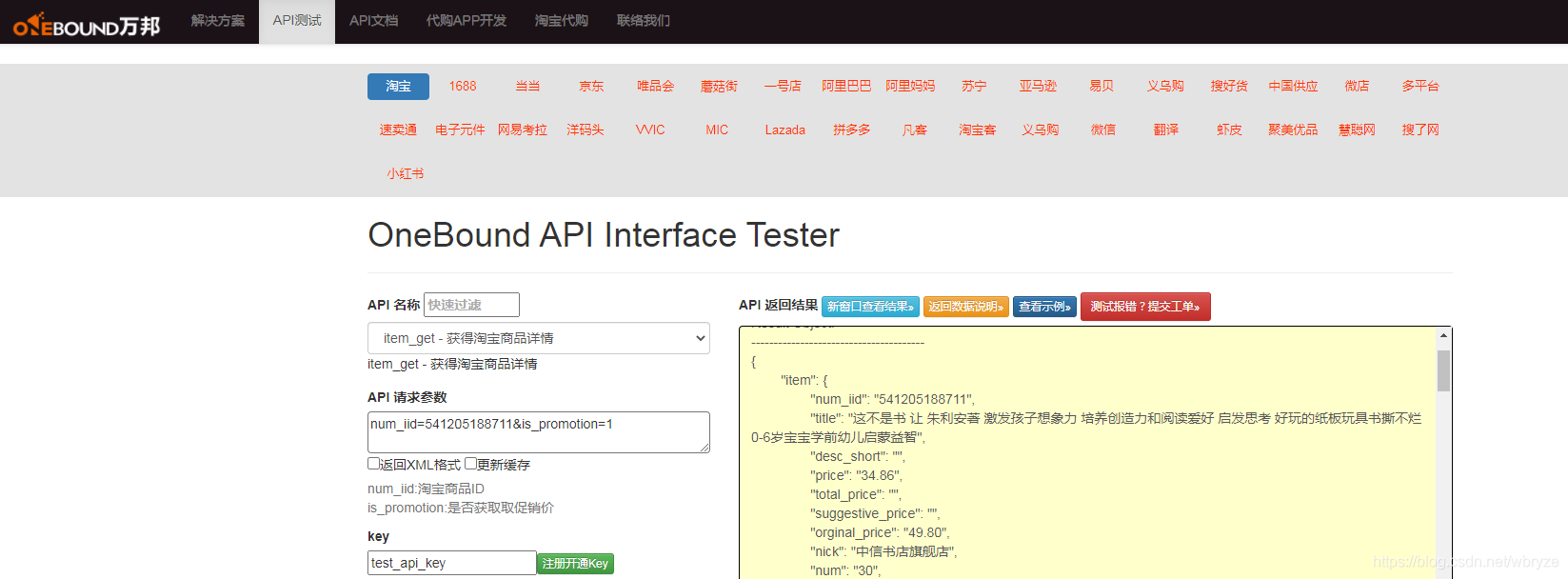Choose the 速卖通 platform link
The height and width of the screenshot is (579, 1568).
(398, 130)
